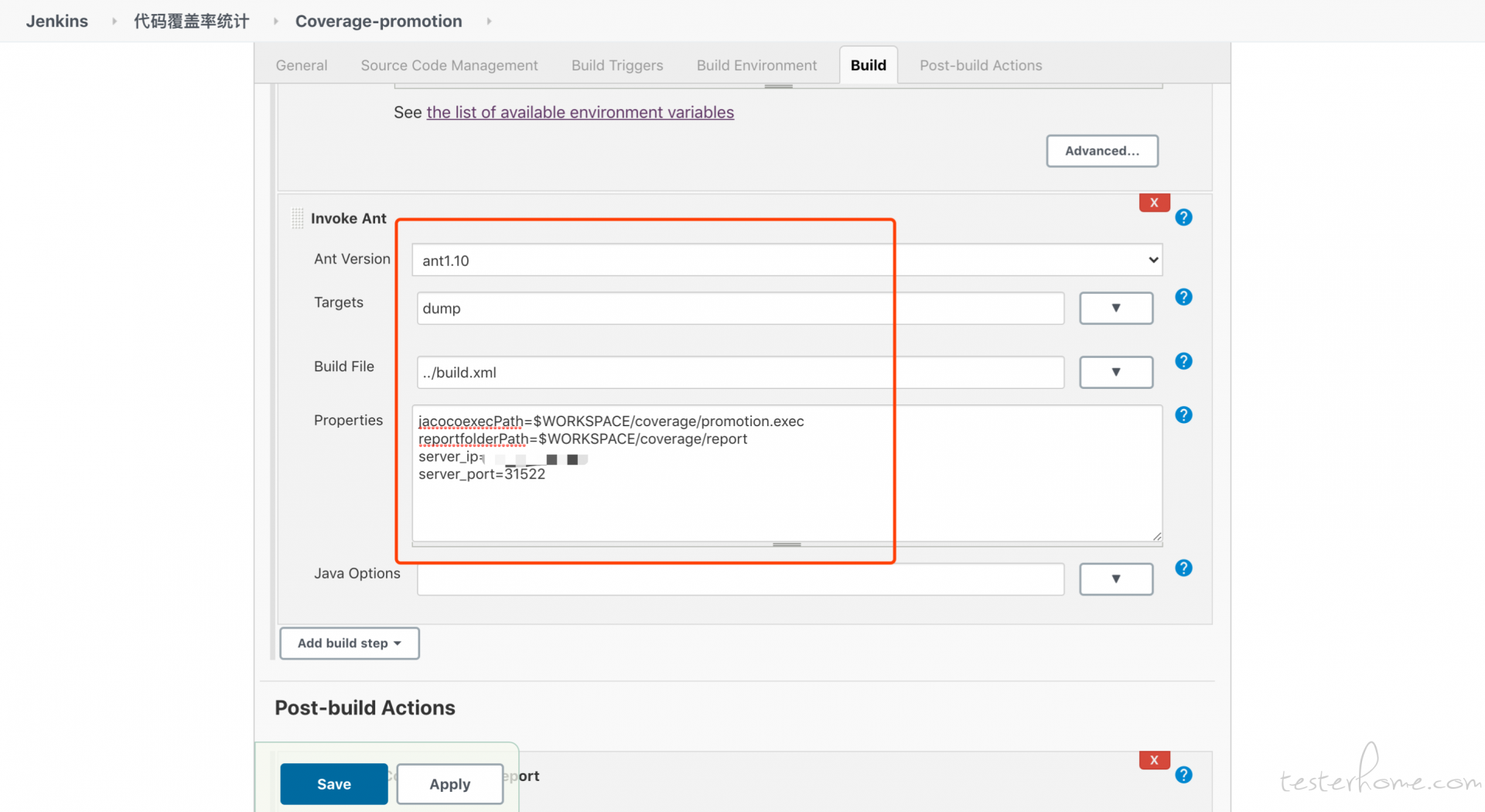
Task: Click into the Properties text area
Action: [x=787, y=473]
